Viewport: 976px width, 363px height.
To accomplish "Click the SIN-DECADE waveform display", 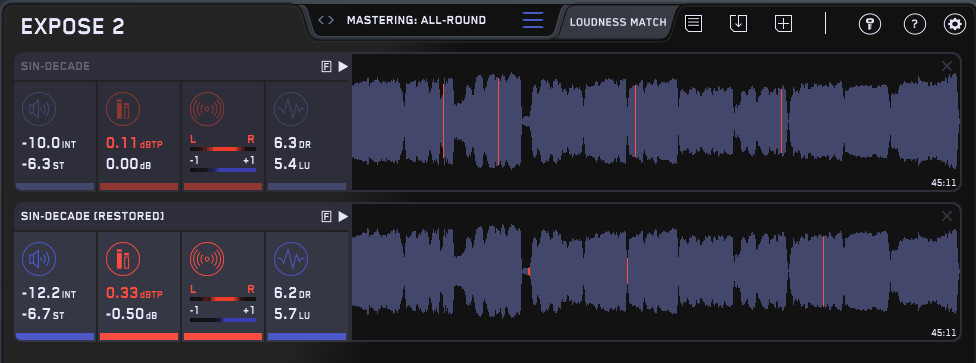I will (x=657, y=122).
